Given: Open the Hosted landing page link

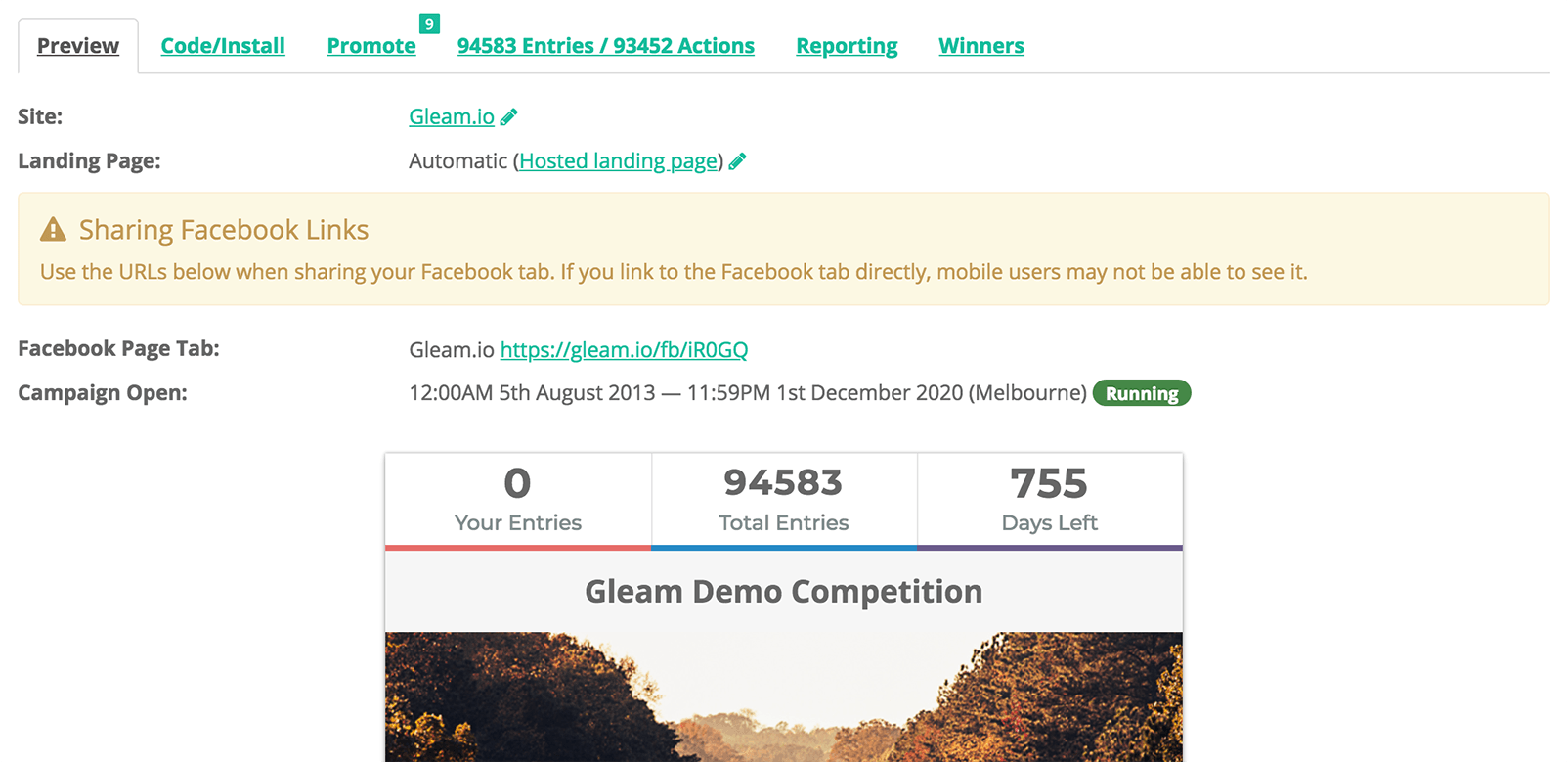Looking at the screenshot, I should 618,161.
